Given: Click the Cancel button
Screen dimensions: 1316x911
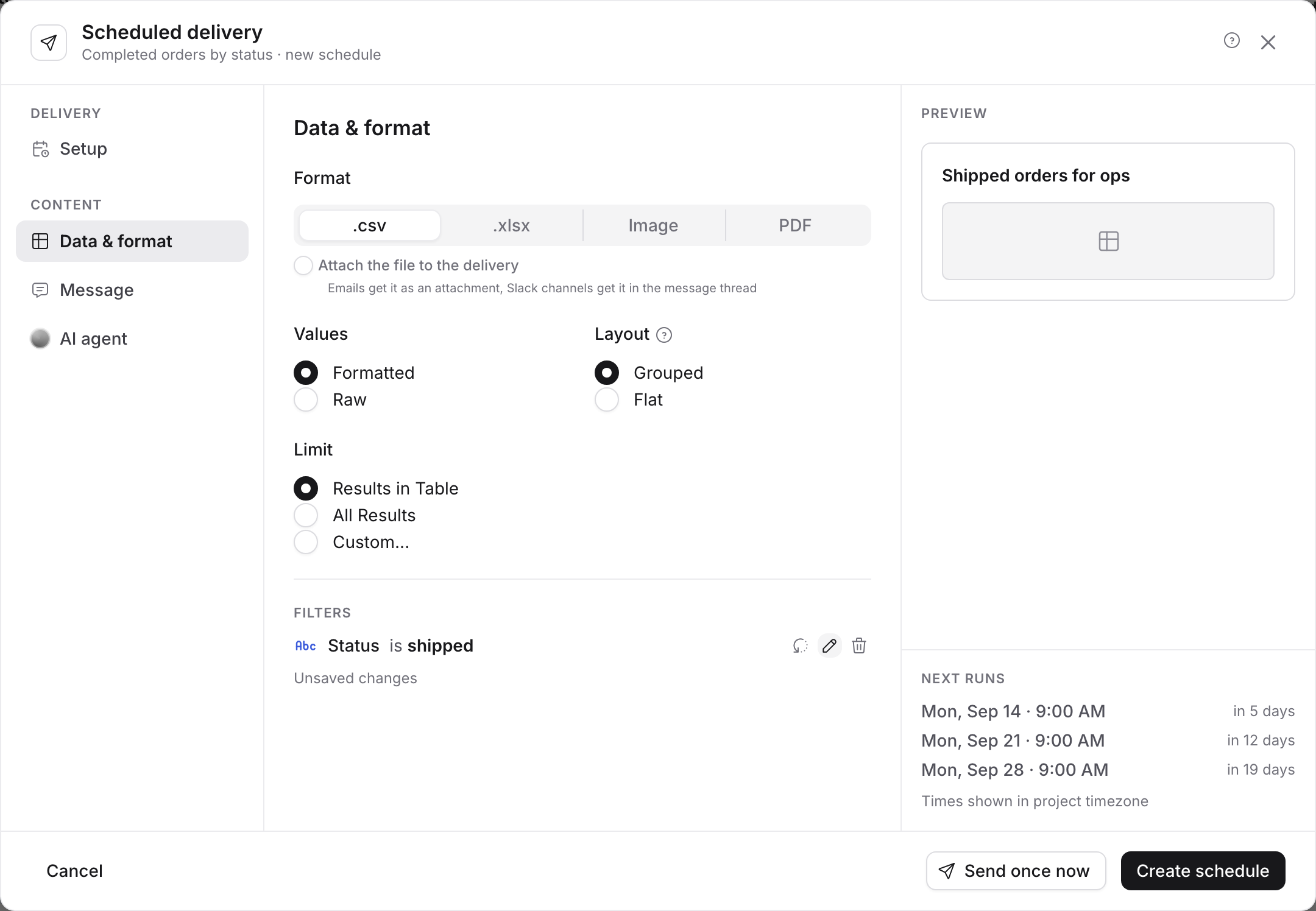Looking at the screenshot, I should coord(74,871).
